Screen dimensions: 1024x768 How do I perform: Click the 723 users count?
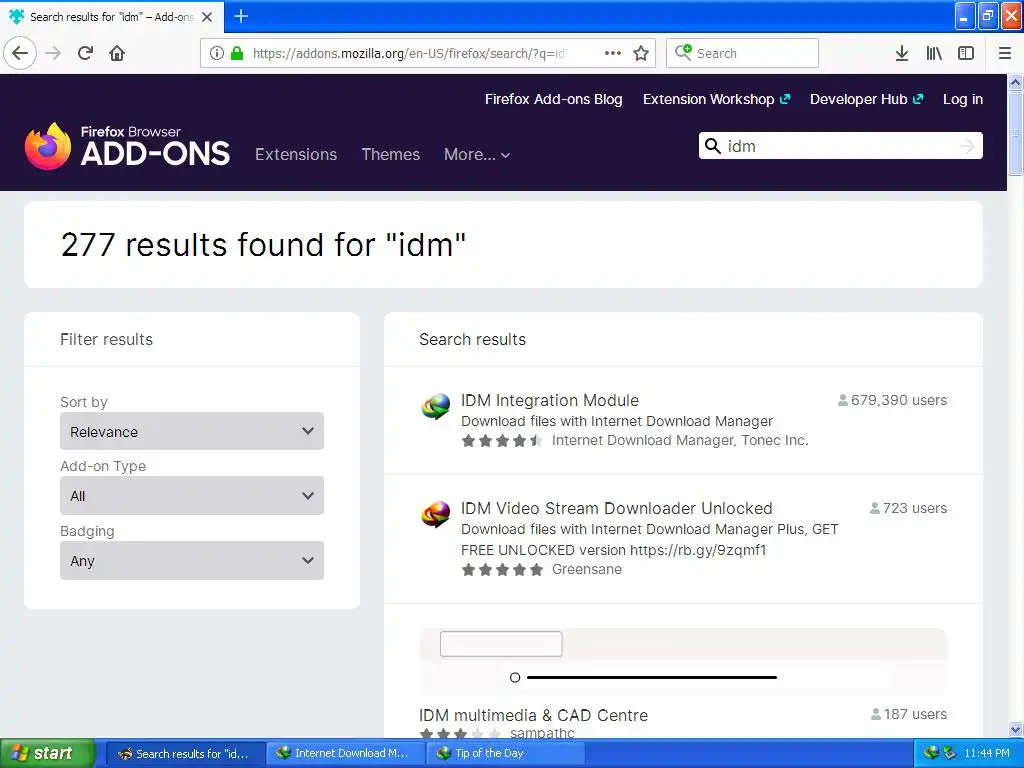click(908, 508)
